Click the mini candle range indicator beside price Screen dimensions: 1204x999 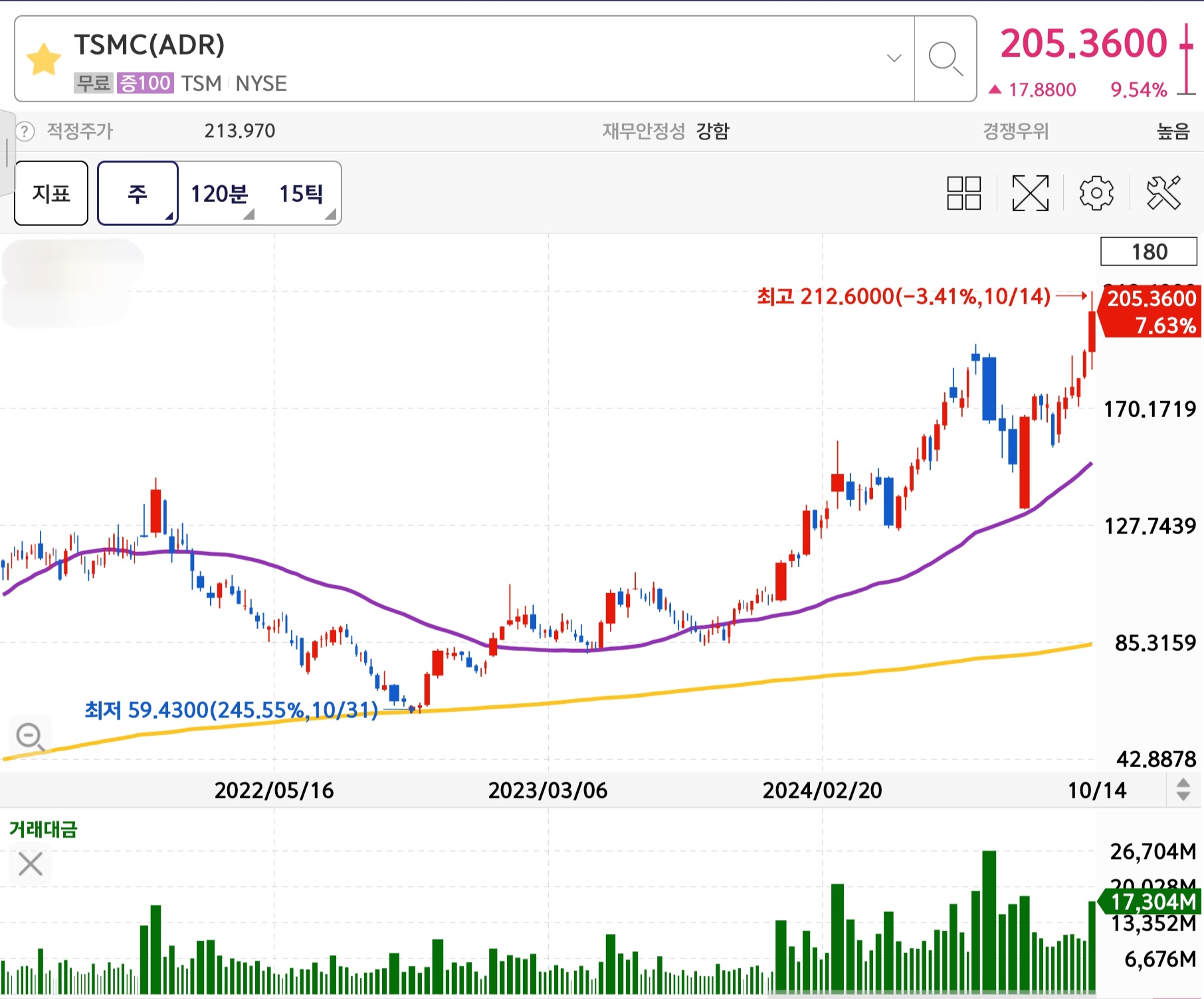1187,59
